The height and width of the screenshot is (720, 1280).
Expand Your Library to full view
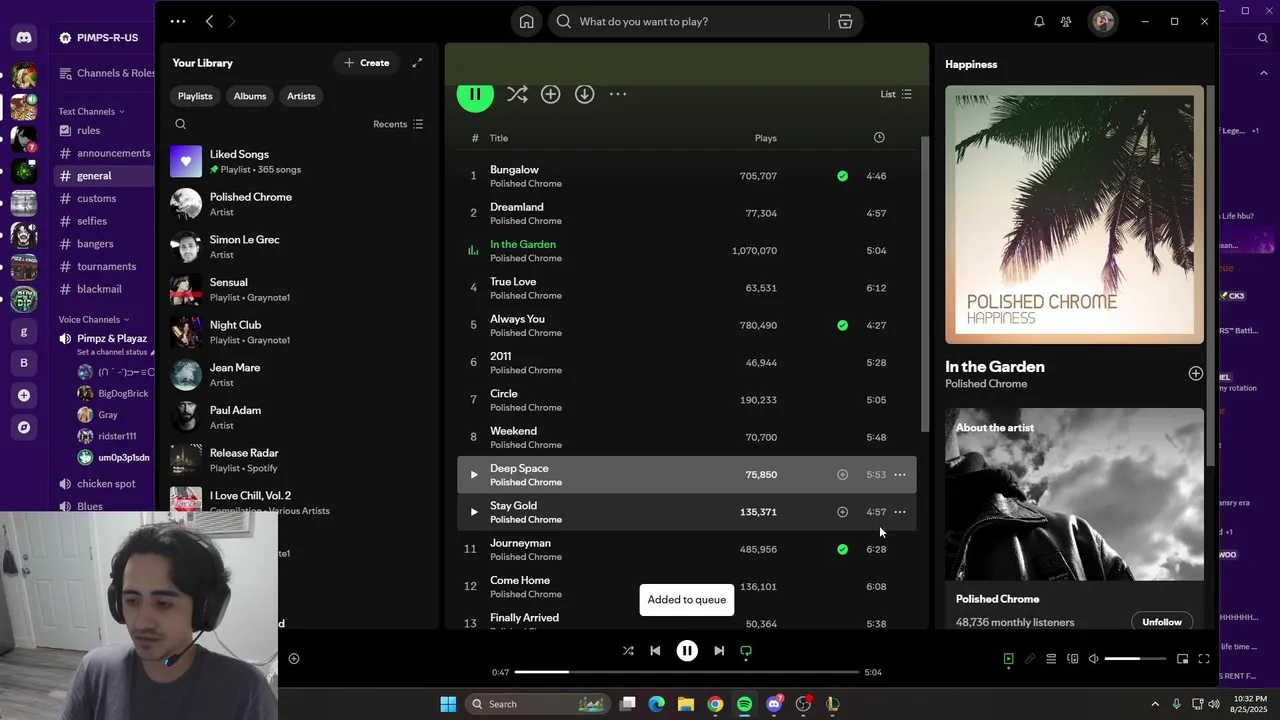pos(417,62)
